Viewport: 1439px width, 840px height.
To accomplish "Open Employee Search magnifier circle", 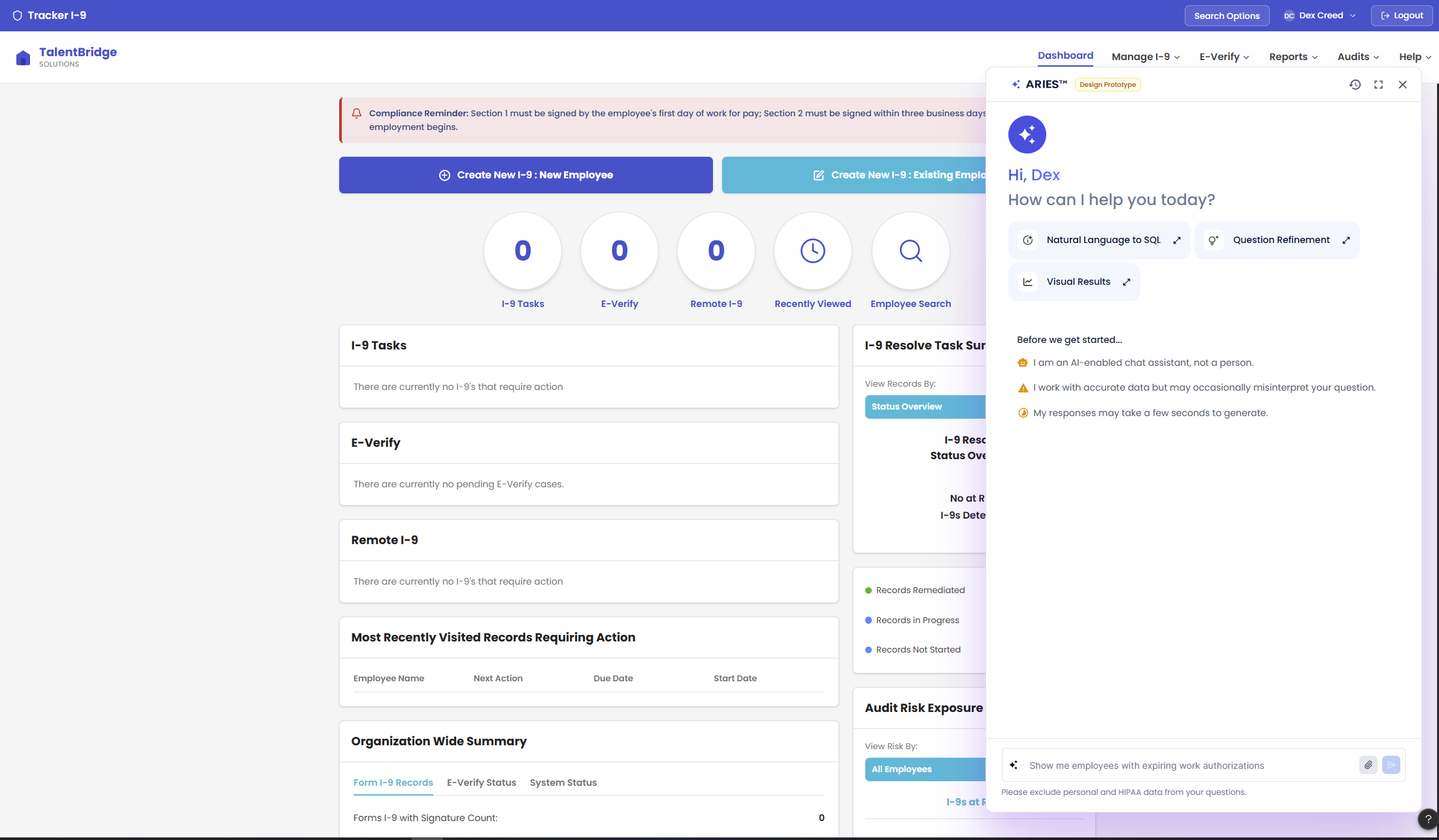I will click(910, 251).
